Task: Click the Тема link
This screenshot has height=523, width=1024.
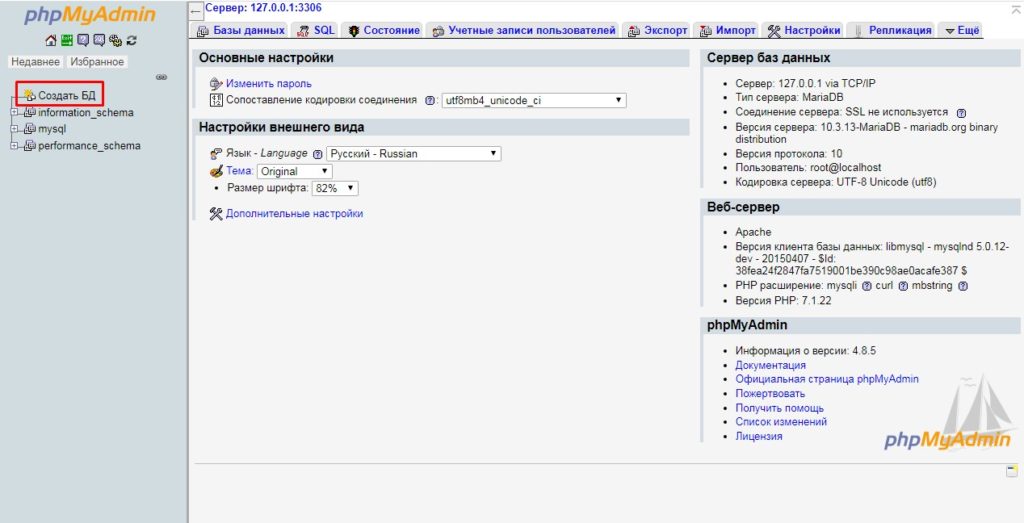Action: pos(240,171)
